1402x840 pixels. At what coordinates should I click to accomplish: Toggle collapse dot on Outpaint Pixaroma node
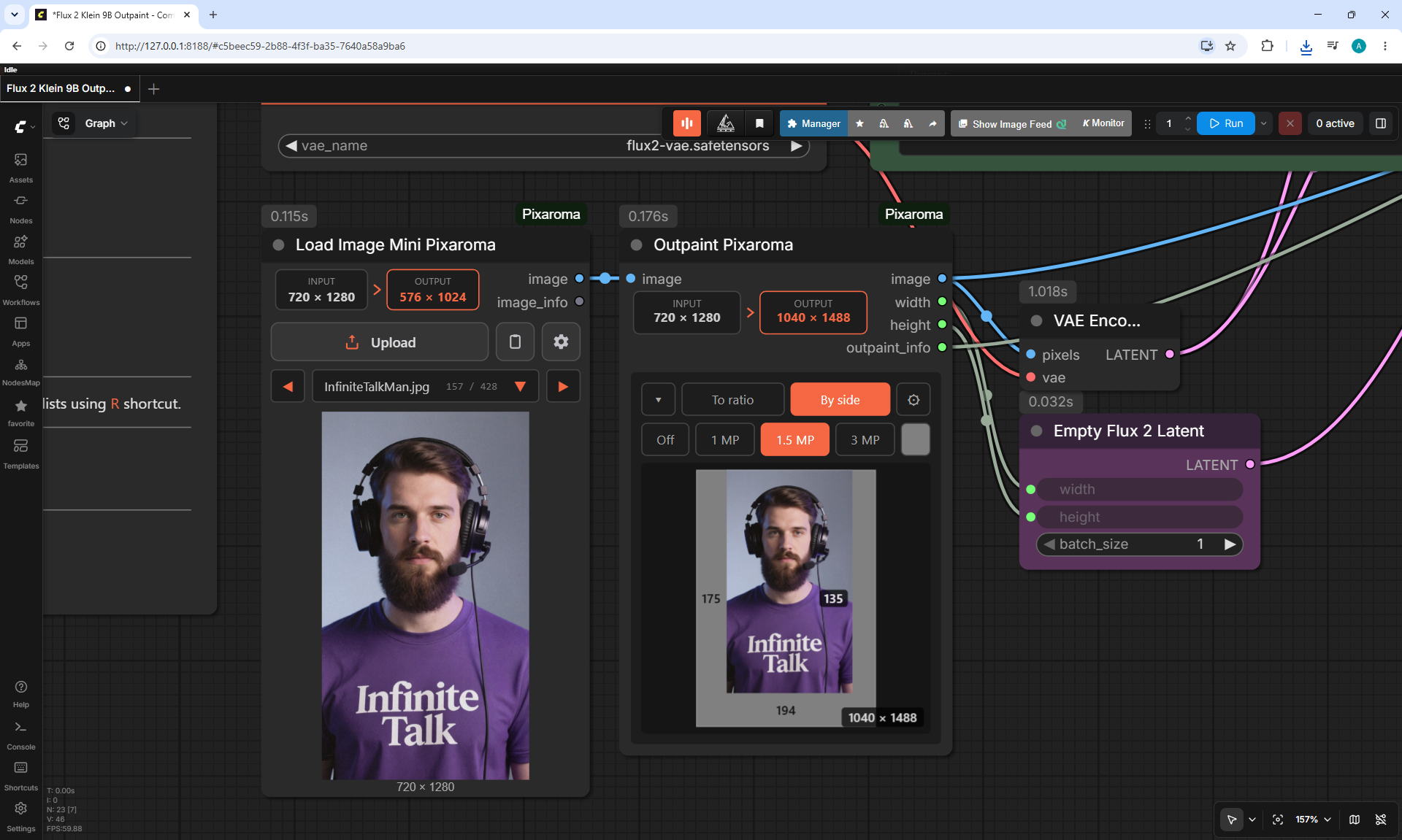637,245
